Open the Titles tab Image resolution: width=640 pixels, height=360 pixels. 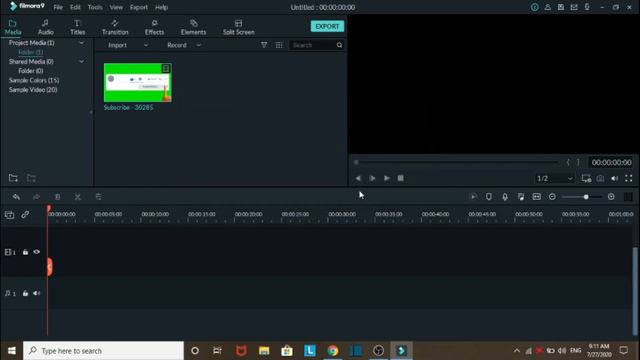77,27
